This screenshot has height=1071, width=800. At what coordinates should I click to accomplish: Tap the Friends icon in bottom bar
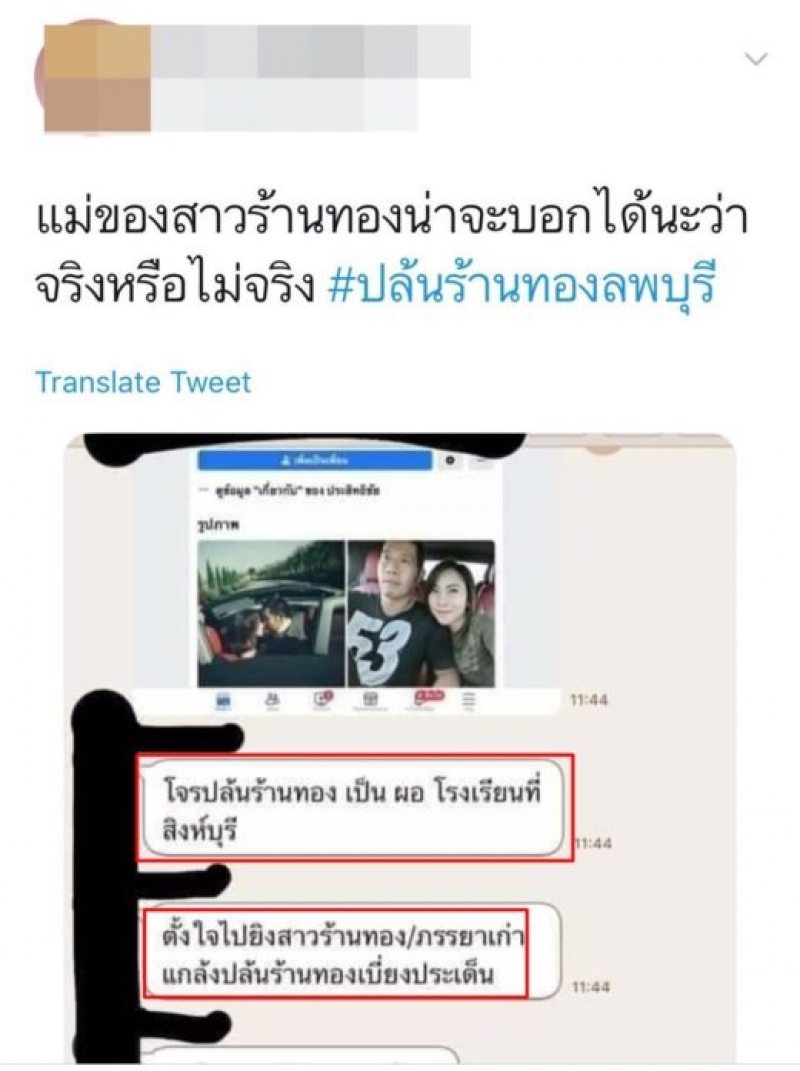pyautogui.click(x=272, y=700)
